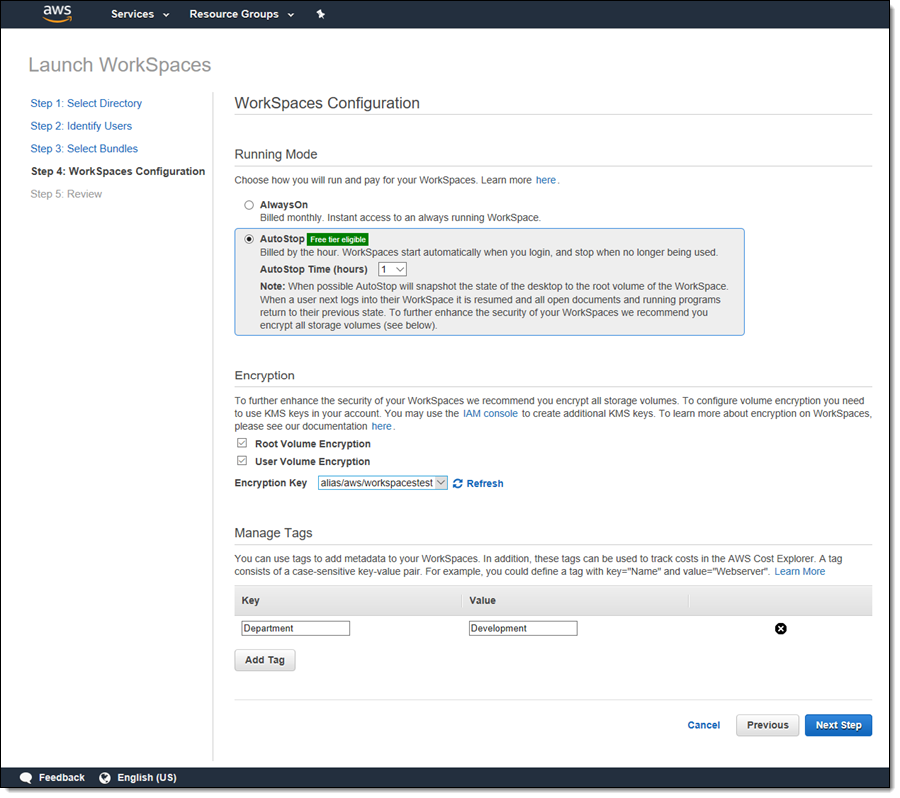900x798 pixels.
Task: Select Step 4: WorkSpaces Configuration
Action: pyautogui.click(x=118, y=171)
